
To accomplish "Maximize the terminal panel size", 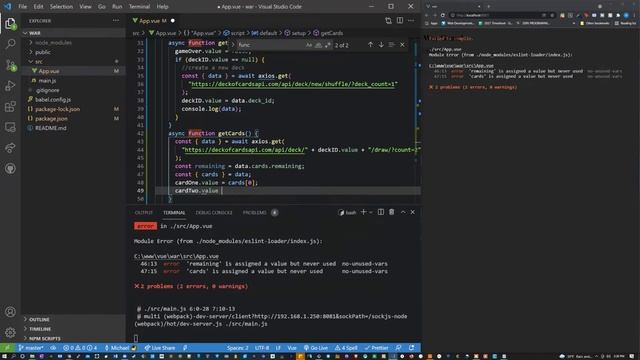I will pyautogui.click(x=403, y=212).
